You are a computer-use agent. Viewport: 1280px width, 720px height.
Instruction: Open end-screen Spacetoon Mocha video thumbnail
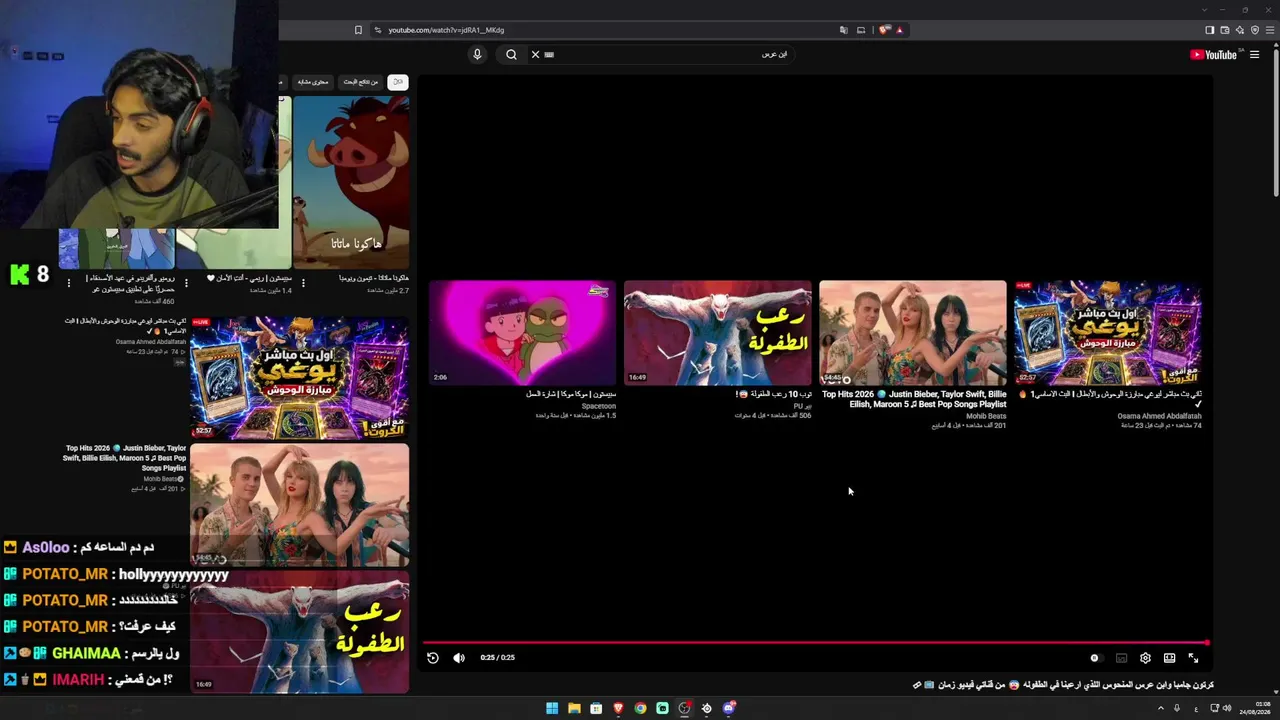coord(523,333)
